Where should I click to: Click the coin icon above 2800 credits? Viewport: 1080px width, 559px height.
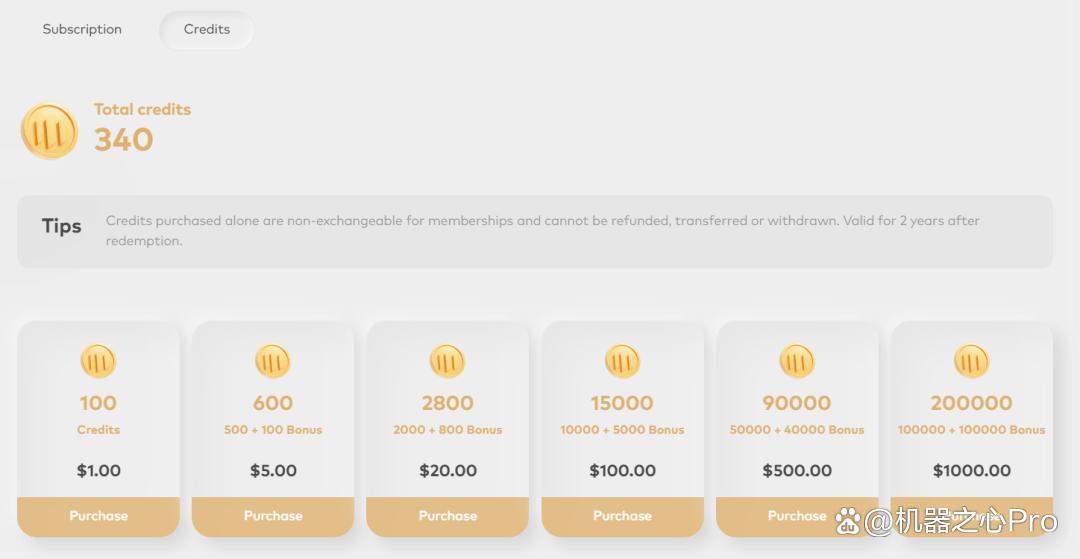(x=448, y=361)
